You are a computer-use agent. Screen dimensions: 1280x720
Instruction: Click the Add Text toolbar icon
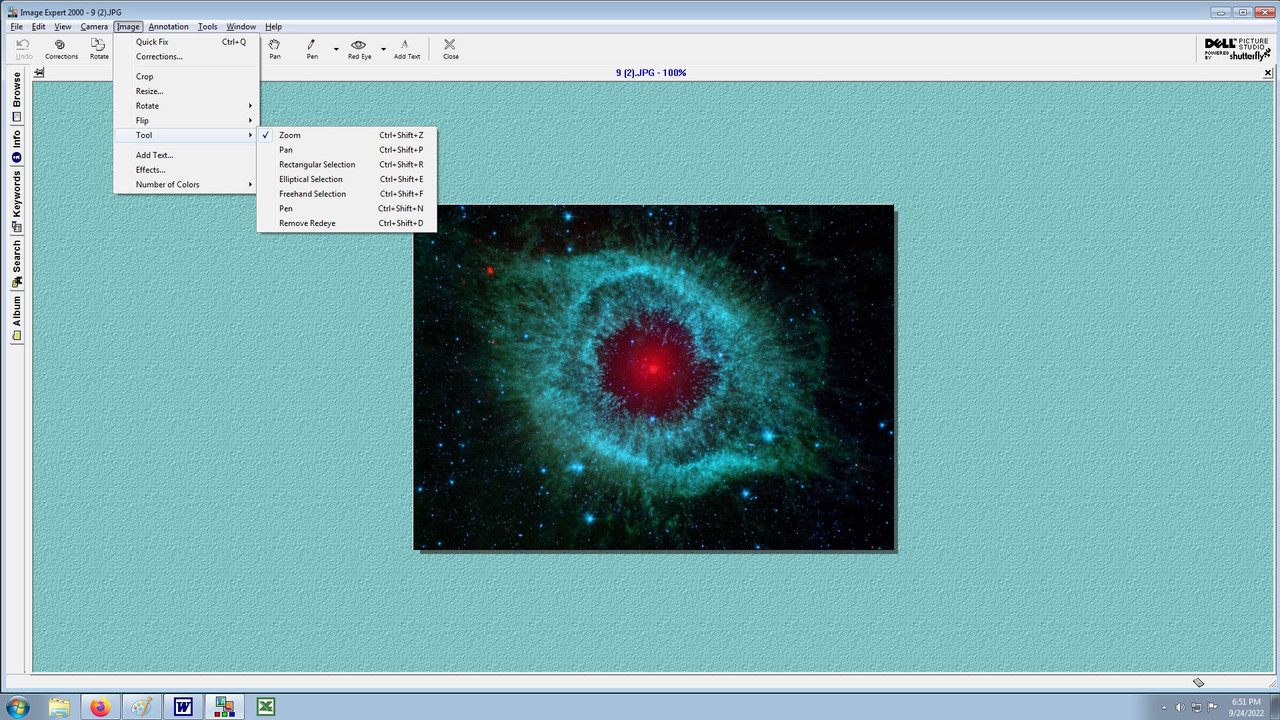[x=406, y=49]
